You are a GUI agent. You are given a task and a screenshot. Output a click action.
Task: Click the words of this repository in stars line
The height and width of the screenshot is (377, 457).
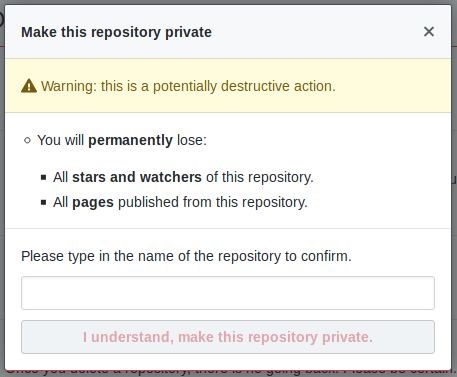point(260,177)
